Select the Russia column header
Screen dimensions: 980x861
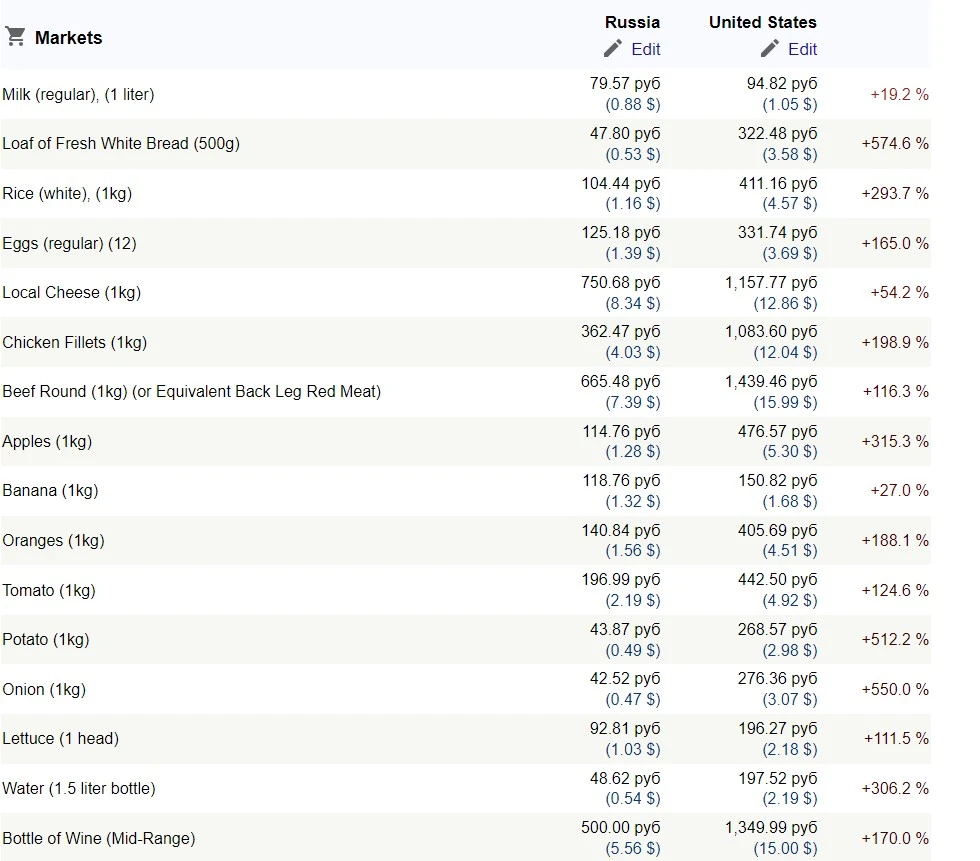pyautogui.click(x=632, y=22)
